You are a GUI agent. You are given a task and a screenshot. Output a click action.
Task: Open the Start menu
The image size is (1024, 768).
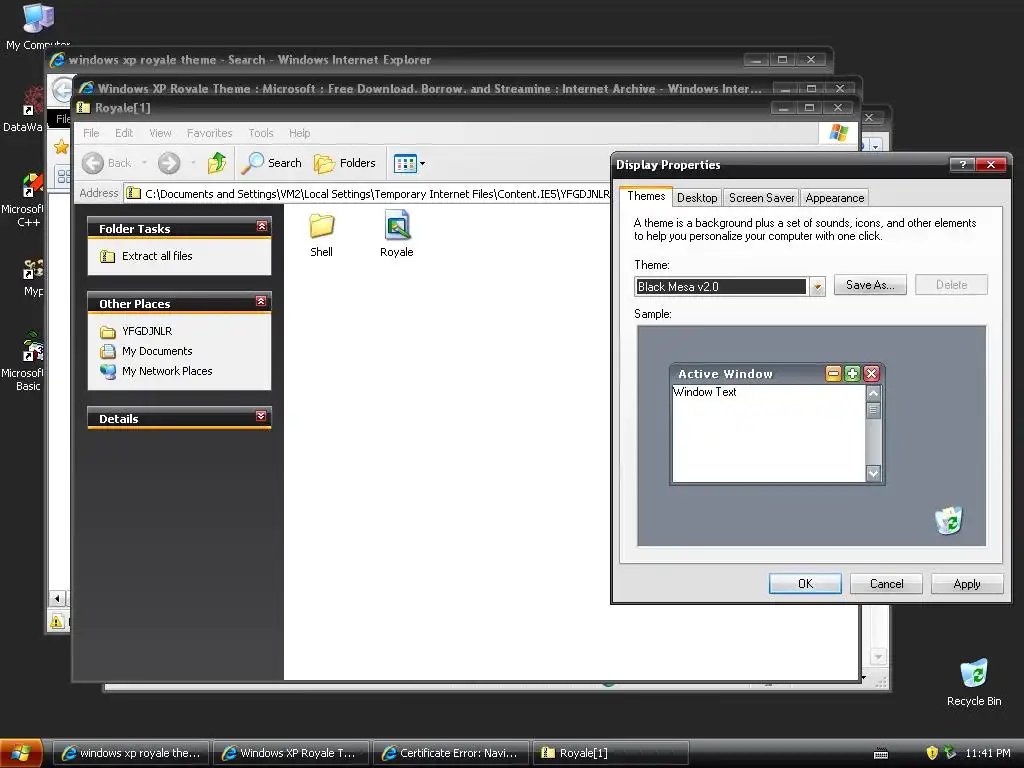(x=21, y=753)
